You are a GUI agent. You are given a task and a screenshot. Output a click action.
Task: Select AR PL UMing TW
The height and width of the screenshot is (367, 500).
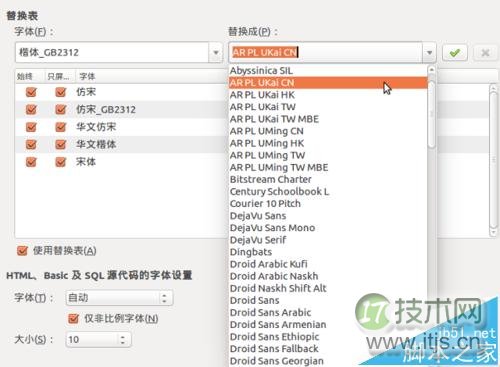(328, 155)
